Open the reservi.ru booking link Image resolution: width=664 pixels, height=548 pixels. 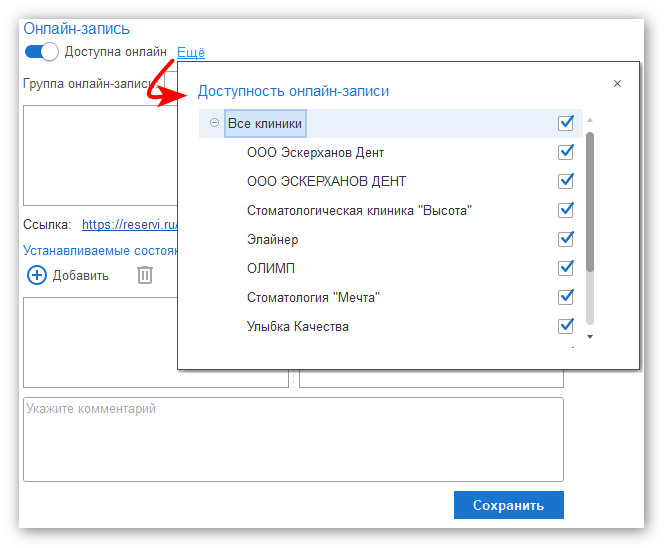pyautogui.click(x=128, y=225)
